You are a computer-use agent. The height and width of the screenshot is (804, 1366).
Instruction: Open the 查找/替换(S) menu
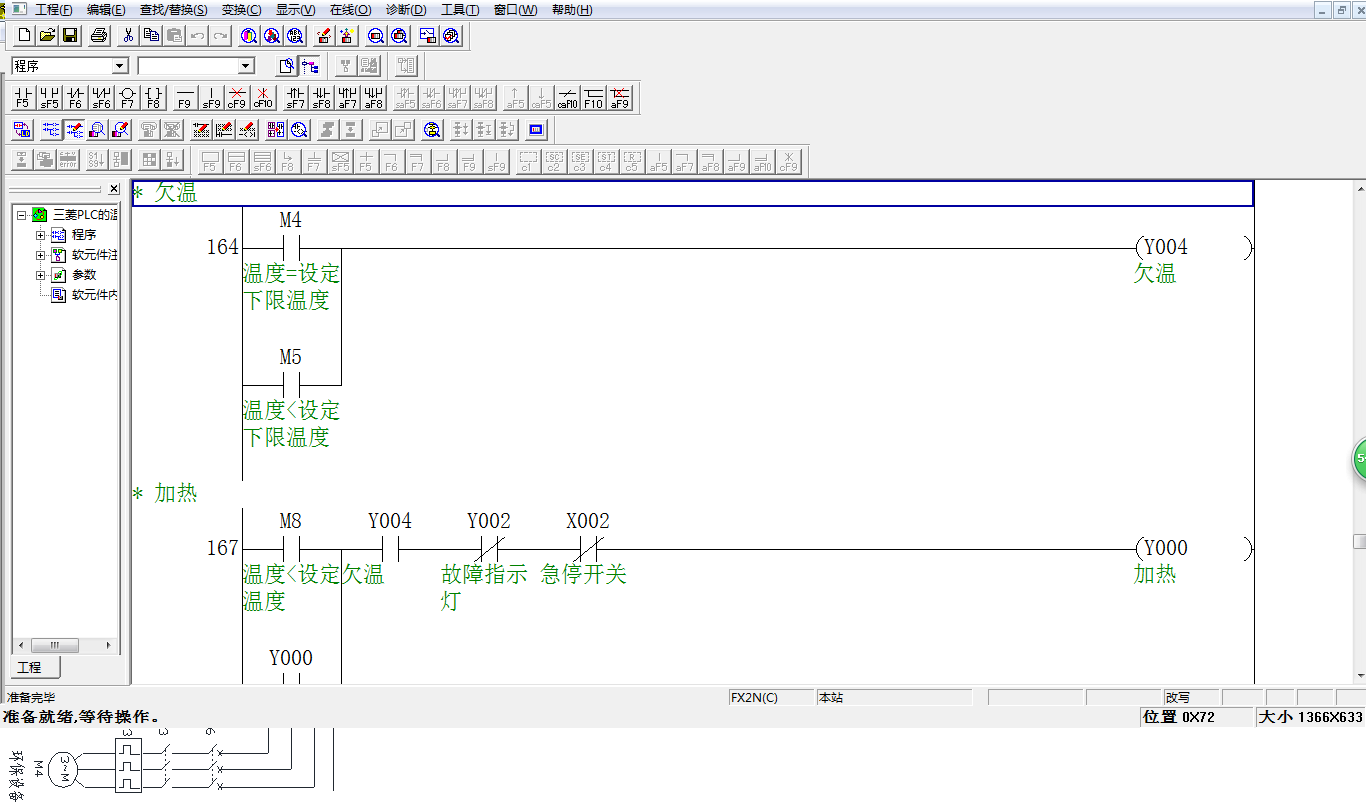[x=174, y=10]
